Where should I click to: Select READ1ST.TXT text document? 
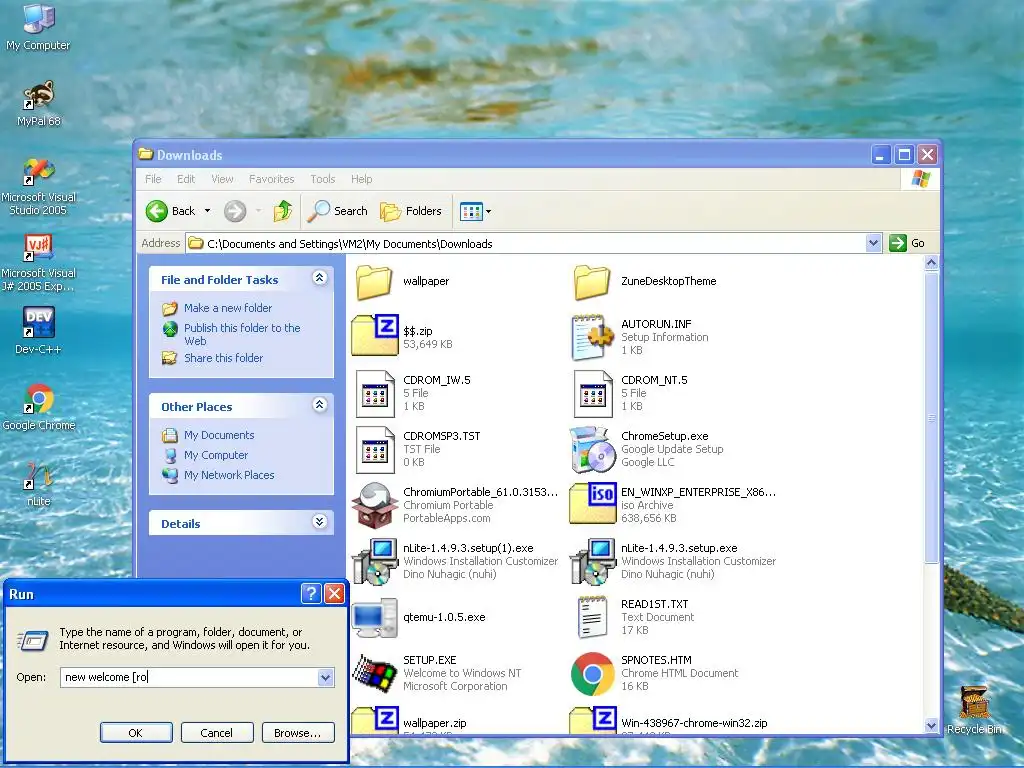[x=635, y=617]
